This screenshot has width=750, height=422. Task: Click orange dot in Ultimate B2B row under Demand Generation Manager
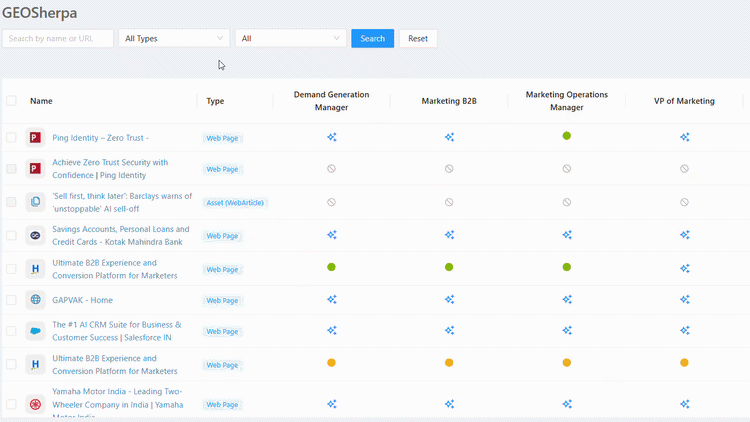(x=331, y=363)
